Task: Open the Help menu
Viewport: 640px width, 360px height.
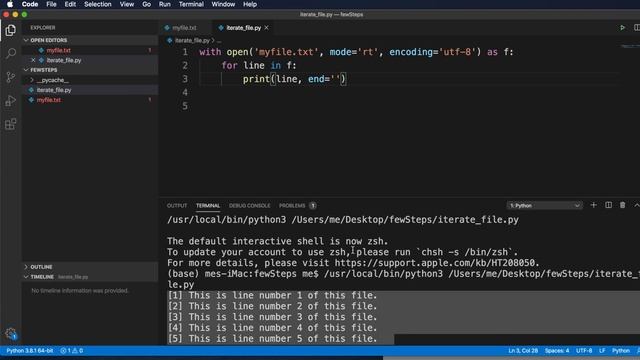Action: coord(250,4)
